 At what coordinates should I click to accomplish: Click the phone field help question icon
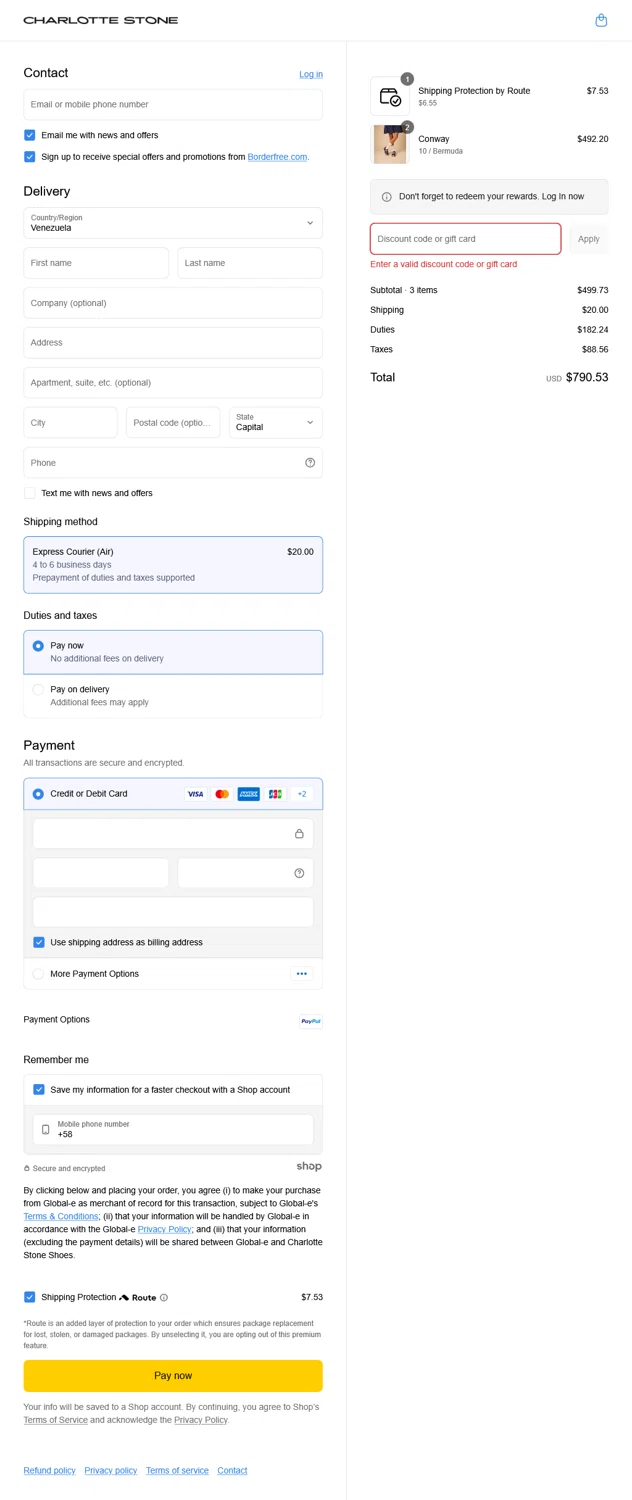pos(310,463)
